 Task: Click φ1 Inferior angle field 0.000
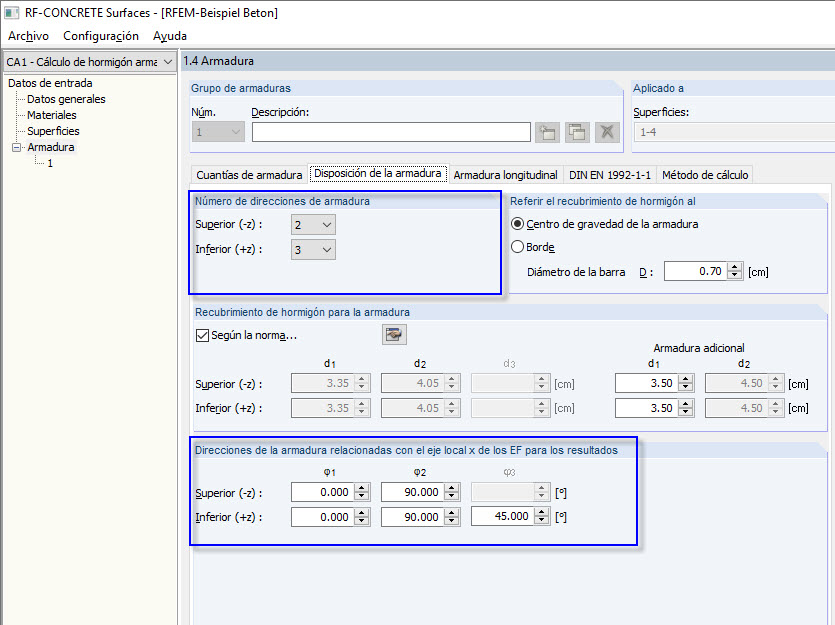[322, 517]
